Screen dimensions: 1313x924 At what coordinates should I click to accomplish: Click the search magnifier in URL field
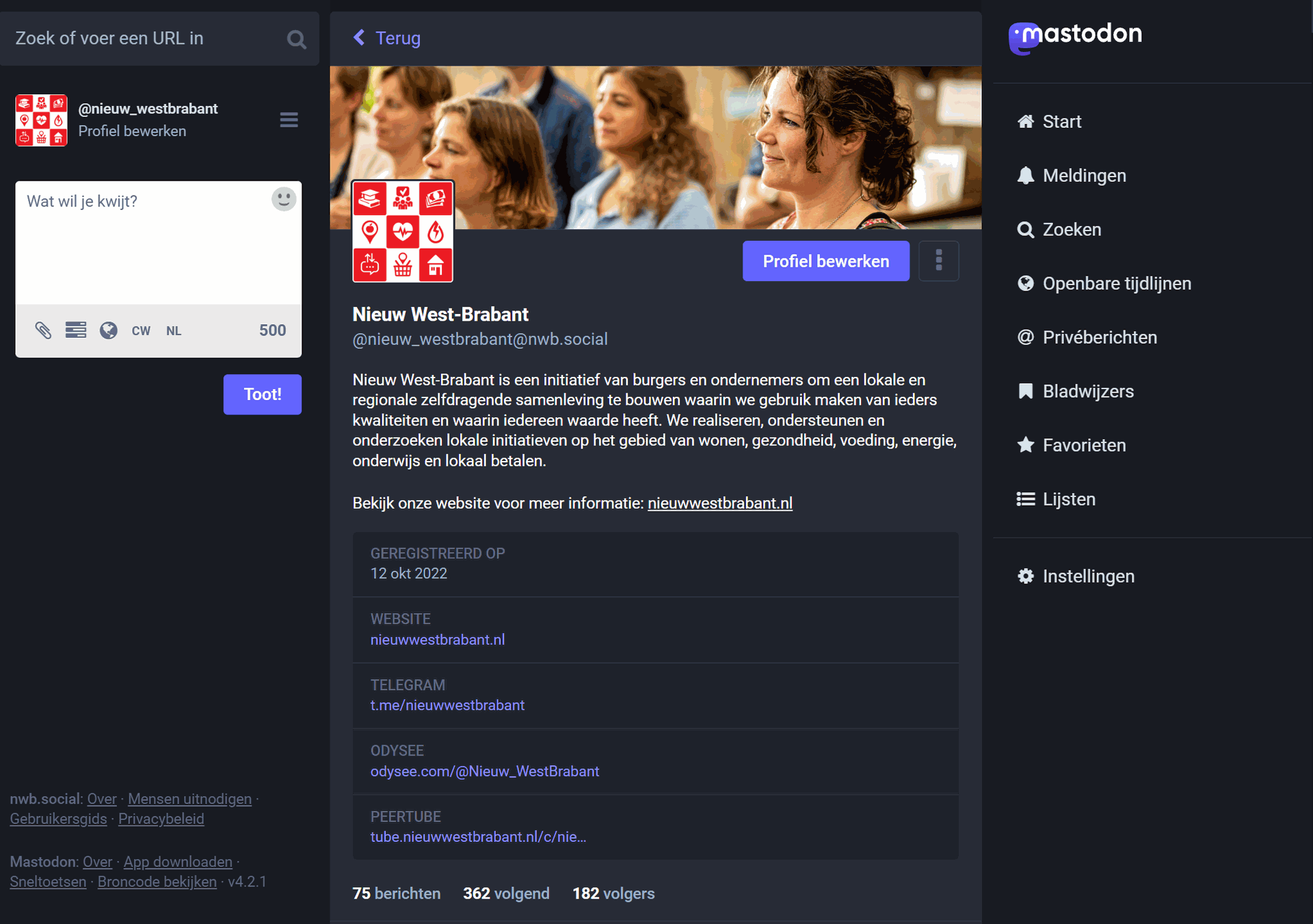pyautogui.click(x=296, y=39)
